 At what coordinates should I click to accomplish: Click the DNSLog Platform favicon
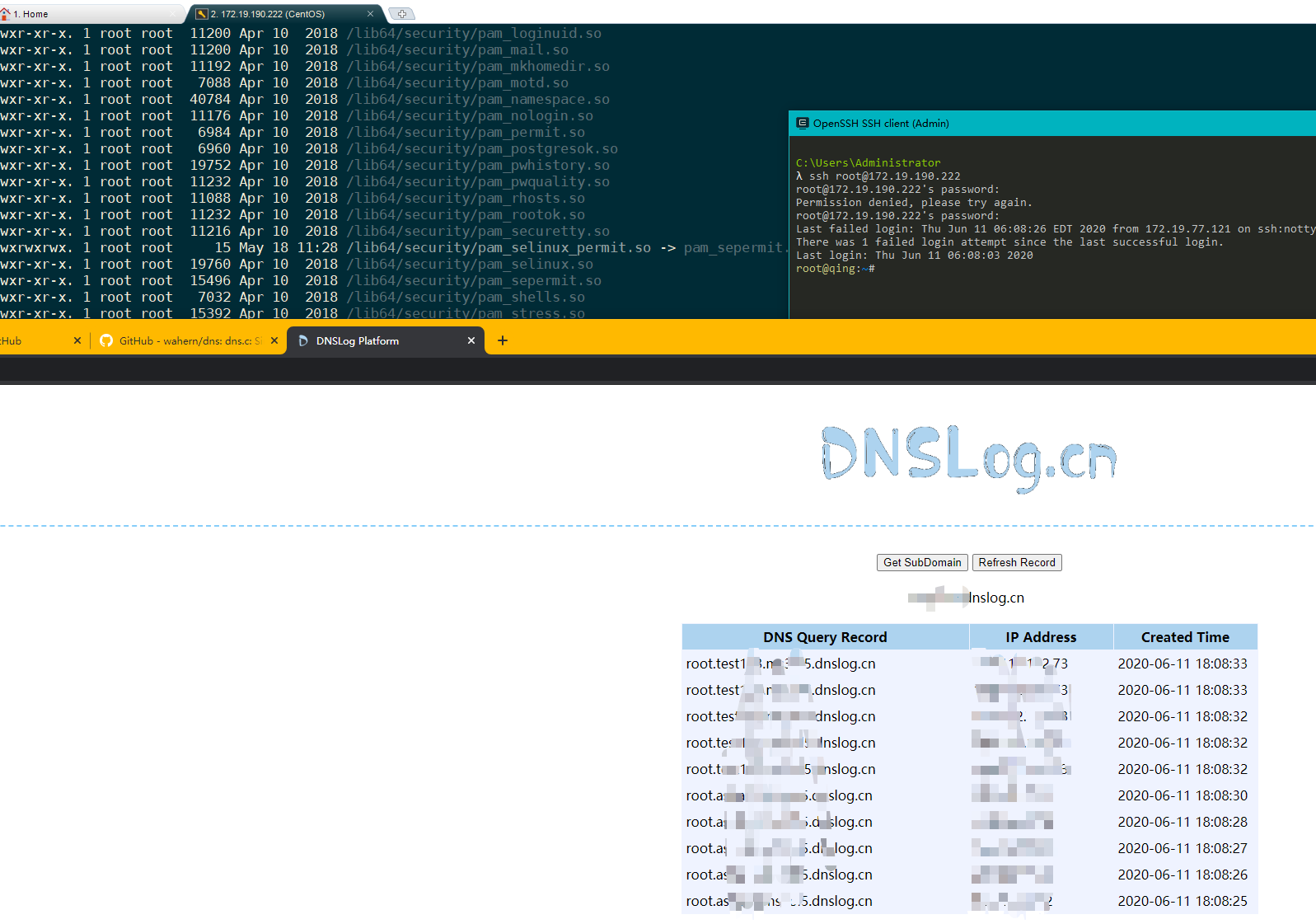coord(303,340)
